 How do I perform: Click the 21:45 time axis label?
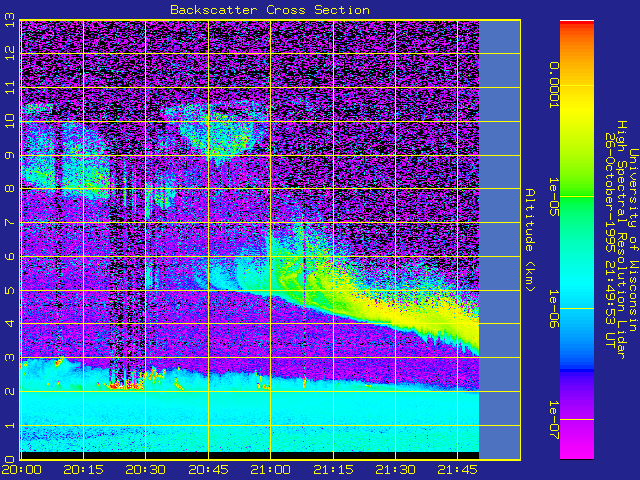tap(457, 470)
